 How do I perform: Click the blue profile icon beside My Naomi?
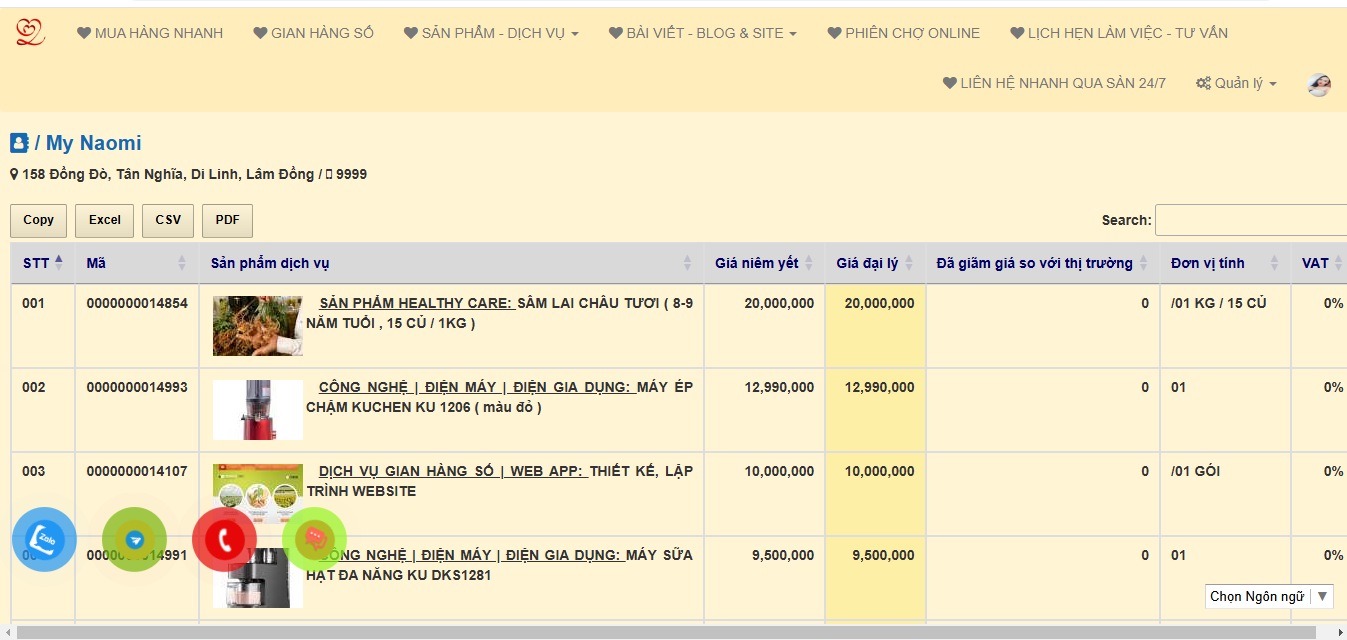pos(19,143)
